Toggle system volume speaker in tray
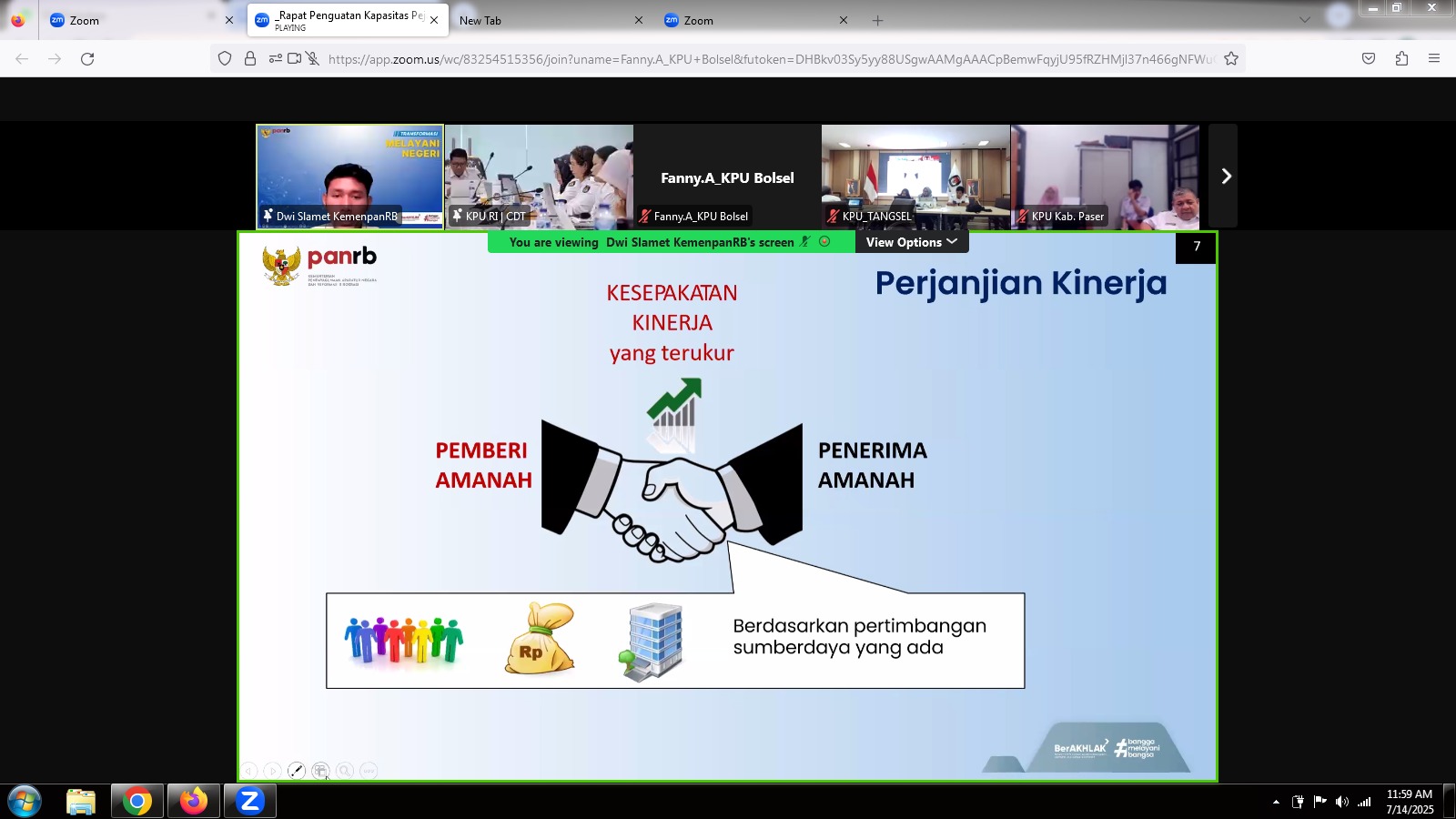Image resolution: width=1456 pixels, height=819 pixels. pyautogui.click(x=1341, y=802)
